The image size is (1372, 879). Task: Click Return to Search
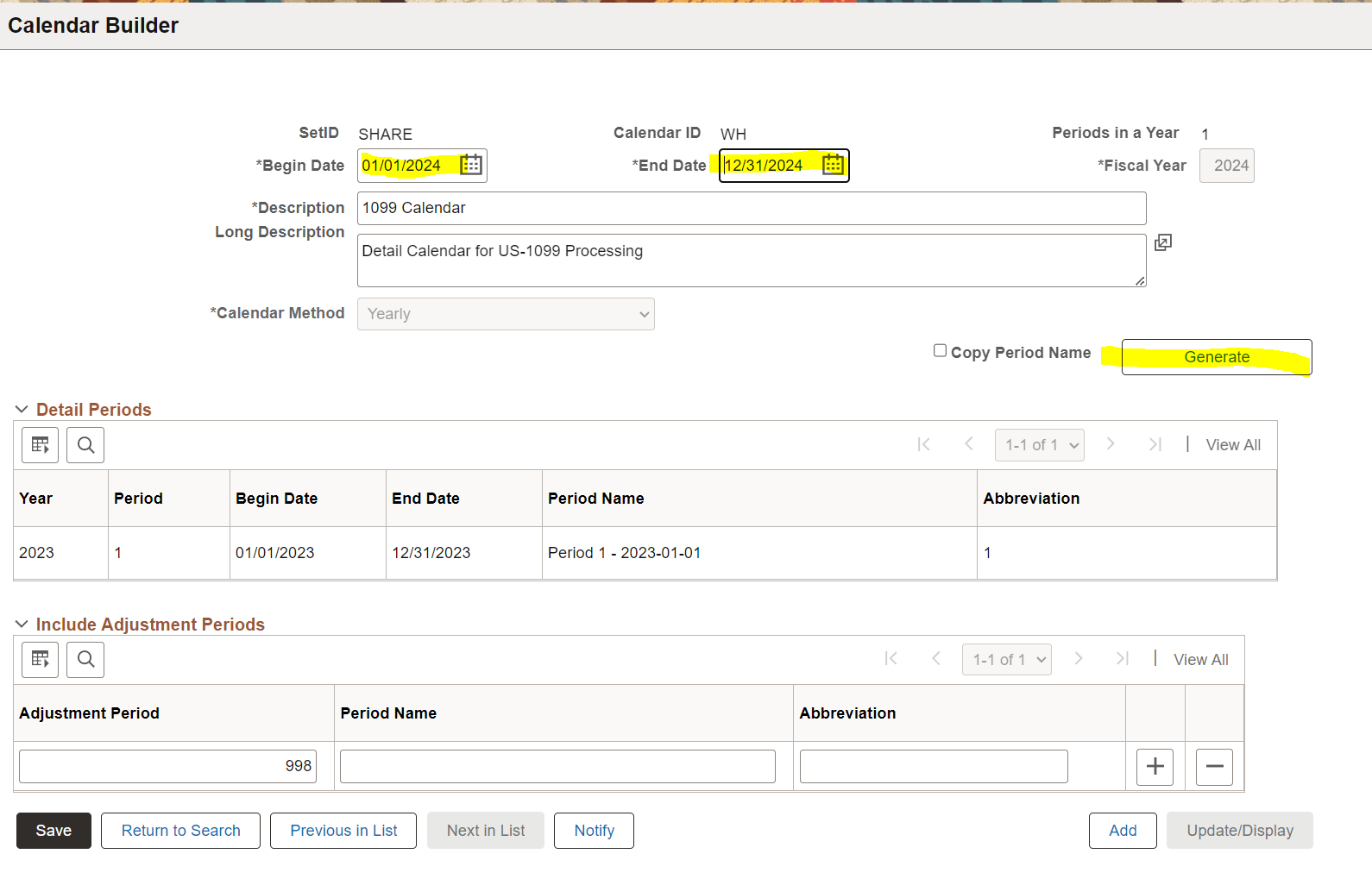pyautogui.click(x=180, y=831)
